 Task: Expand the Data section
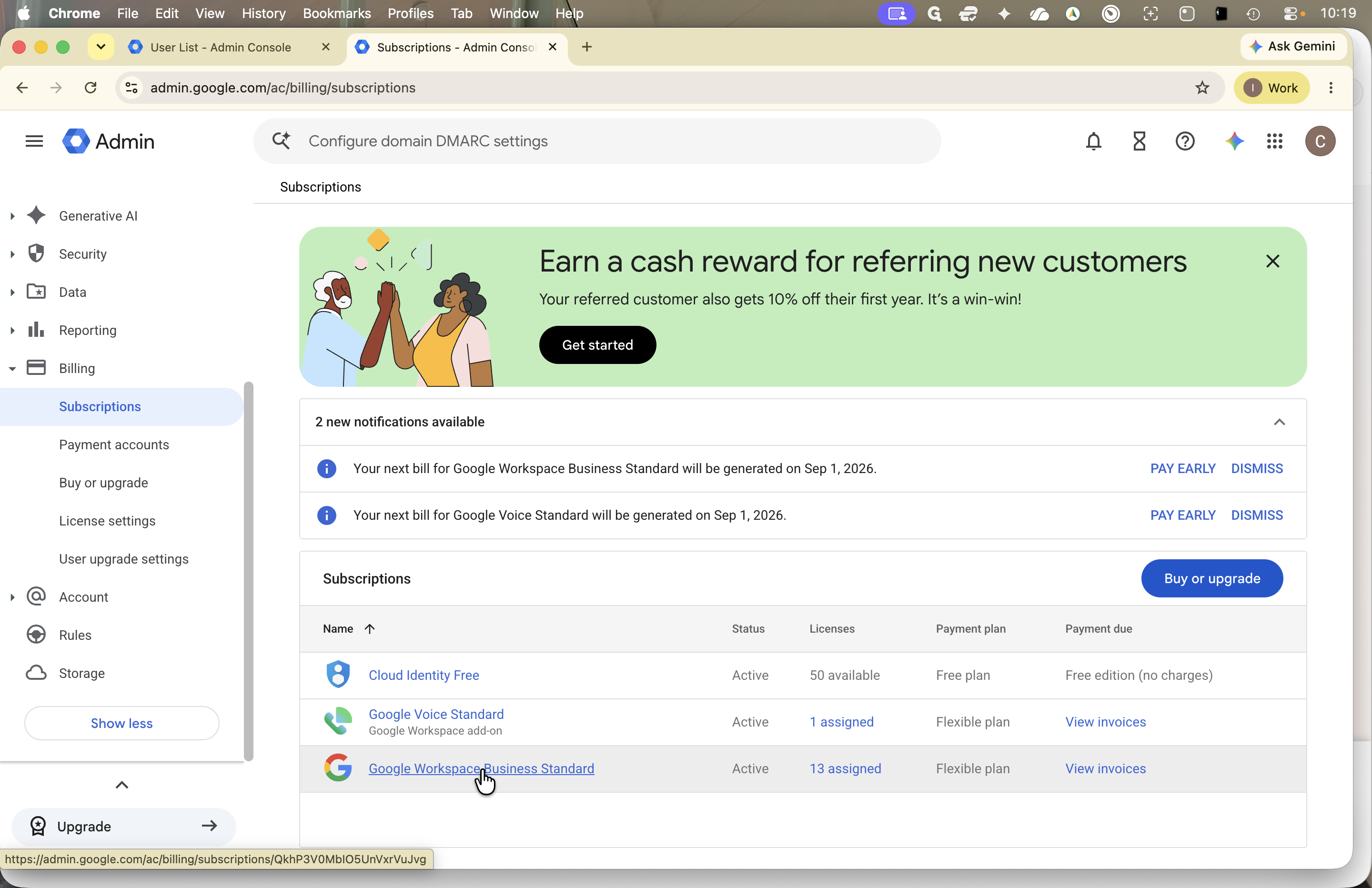tap(12, 293)
